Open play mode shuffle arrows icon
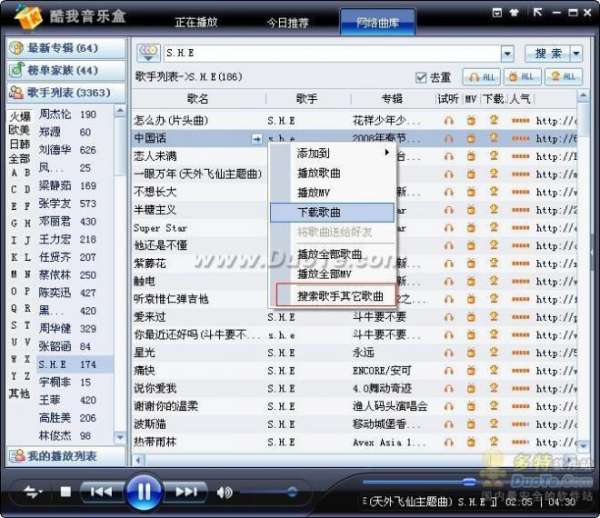Screen dimensions: 600x518 point(33,492)
